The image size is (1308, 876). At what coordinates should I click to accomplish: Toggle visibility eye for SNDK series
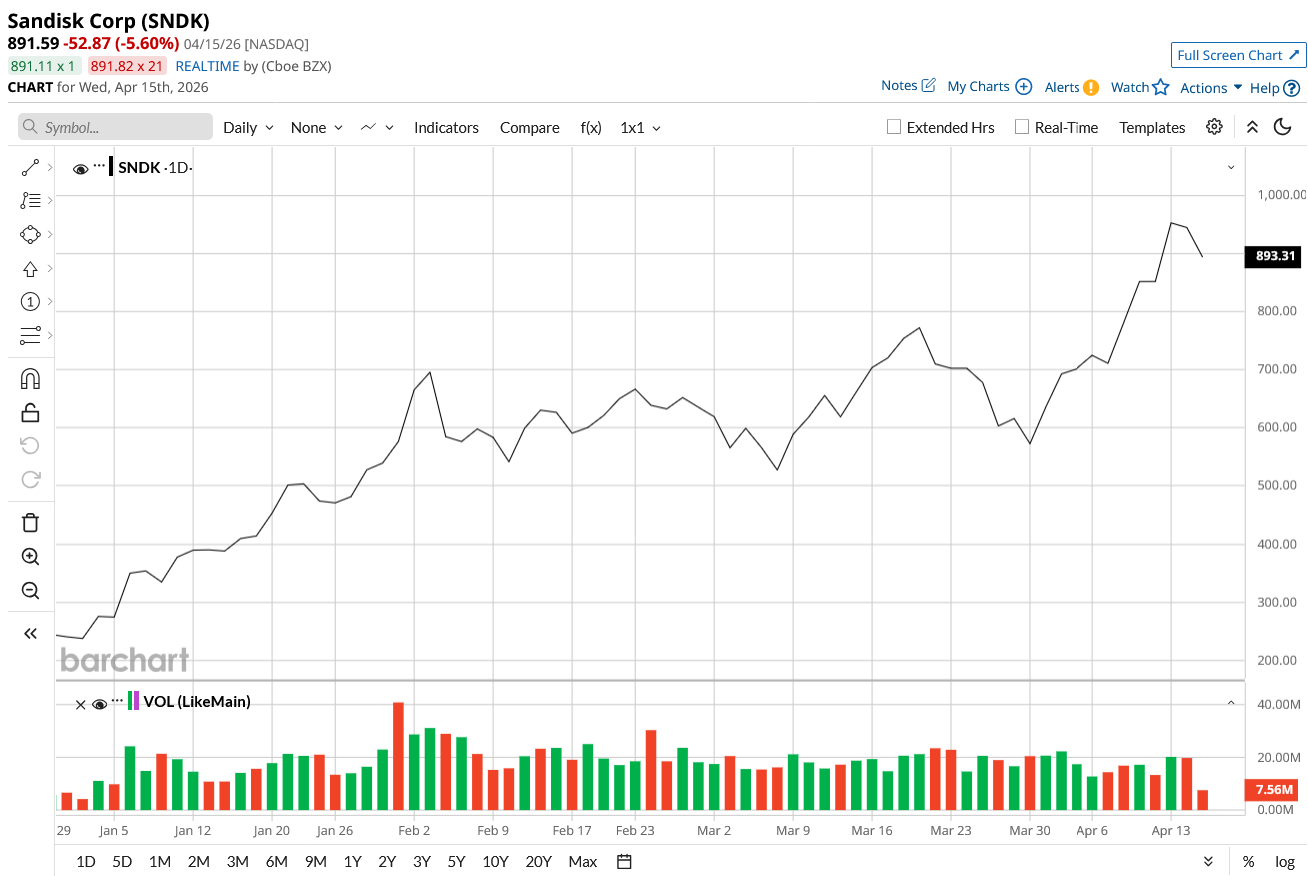point(80,168)
